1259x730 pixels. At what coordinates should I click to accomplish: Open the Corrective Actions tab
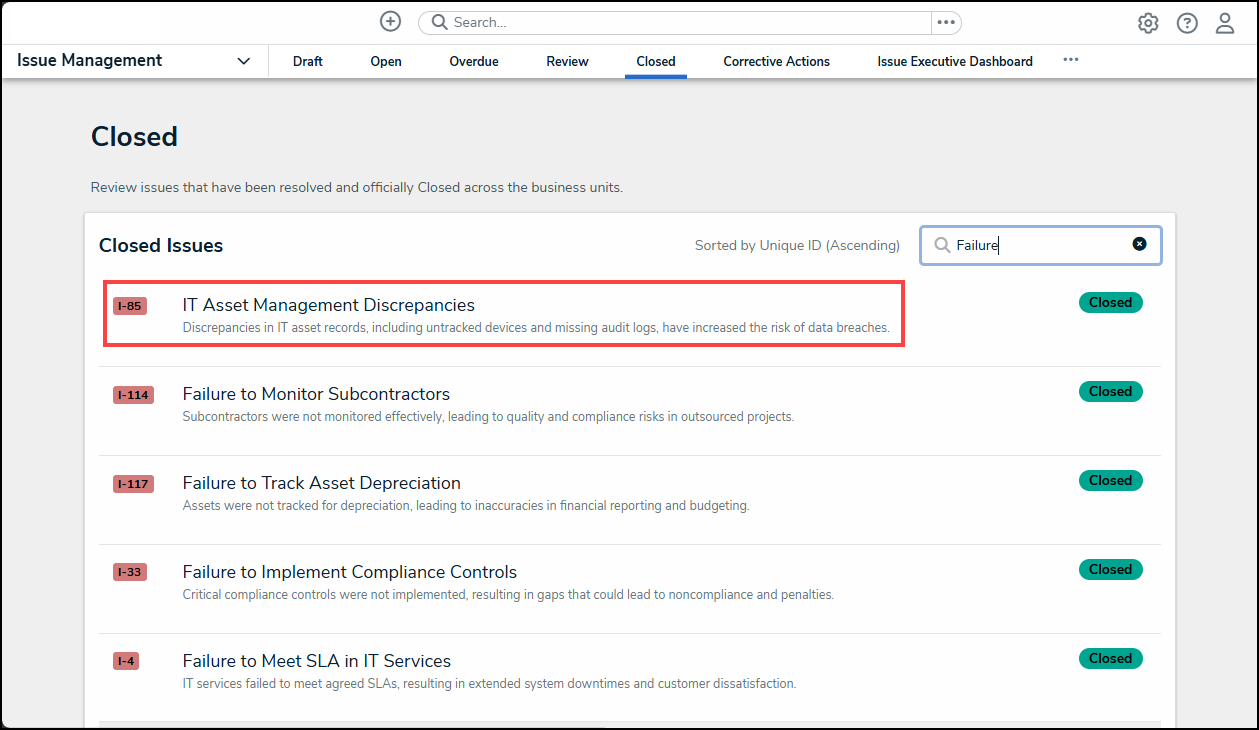point(776,61)
